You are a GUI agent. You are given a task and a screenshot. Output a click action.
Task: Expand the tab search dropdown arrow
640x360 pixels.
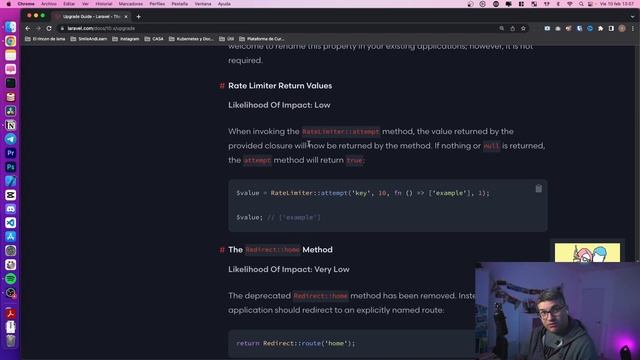633,17
